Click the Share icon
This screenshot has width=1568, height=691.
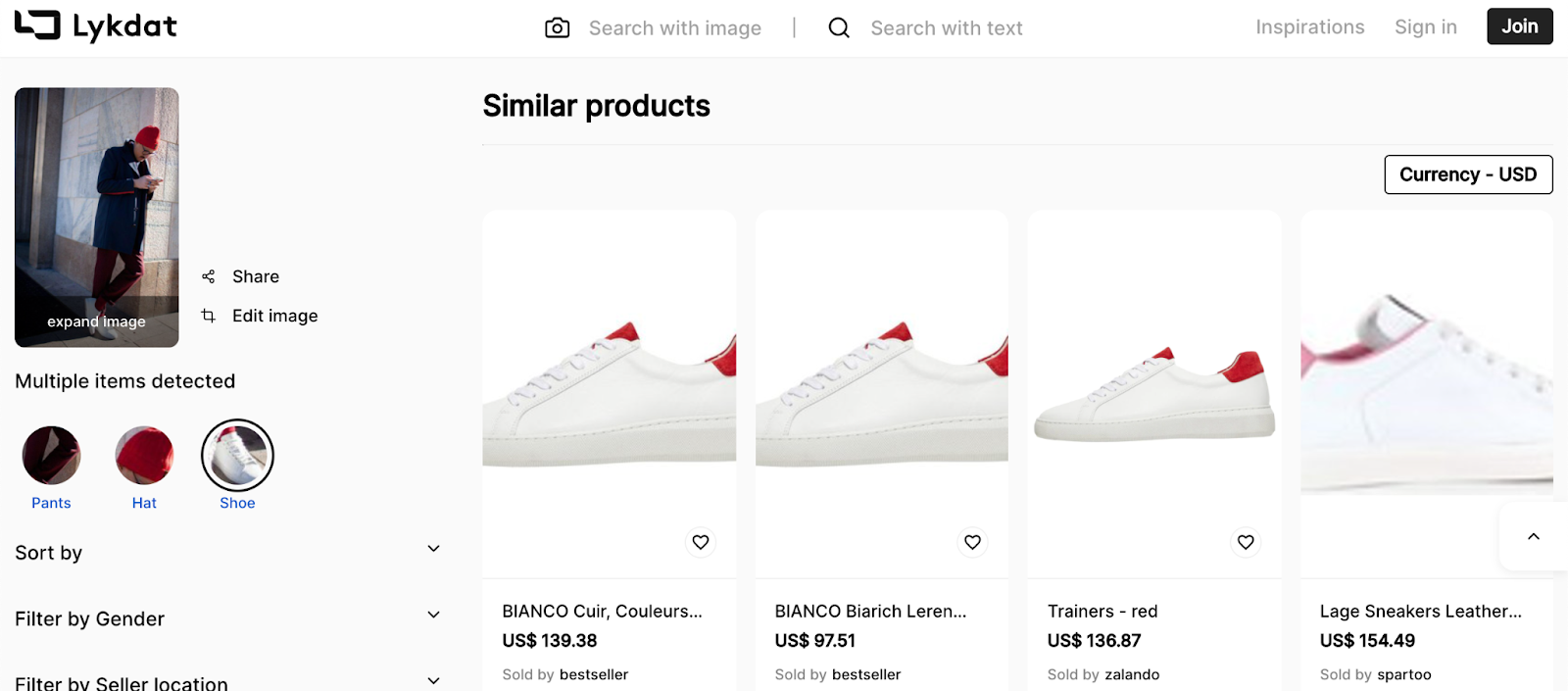(208, 277)
